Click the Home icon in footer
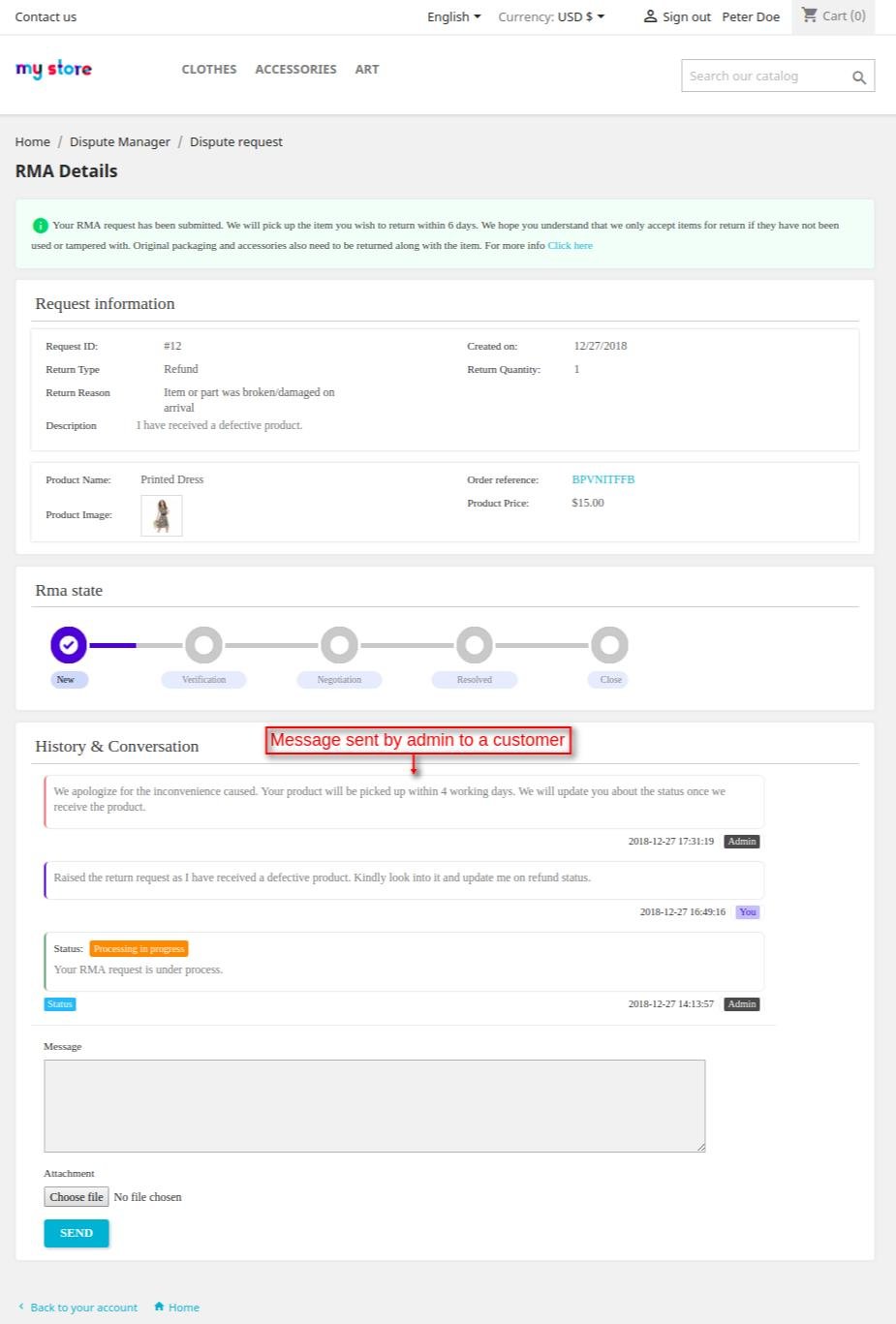This screenshot has width=896, height=1324. tap(159, 1307)
